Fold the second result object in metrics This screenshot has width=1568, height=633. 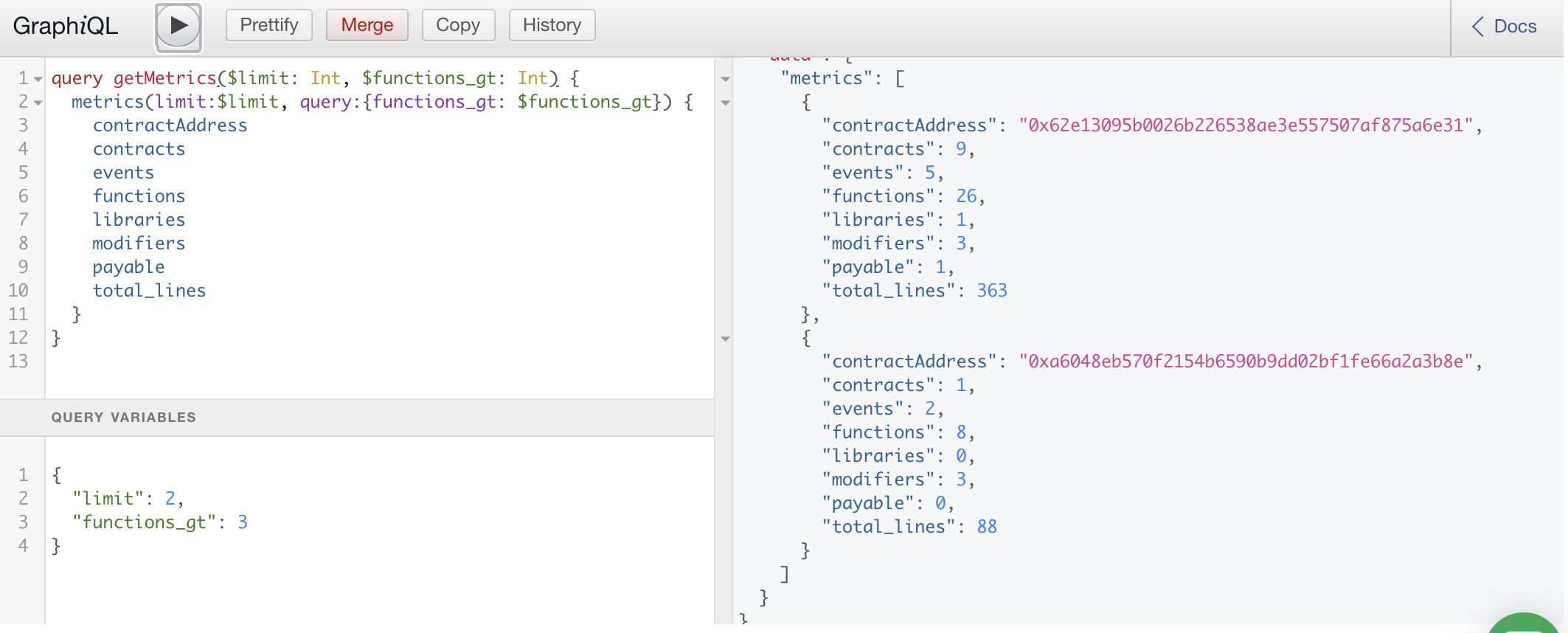click(726, 339)
